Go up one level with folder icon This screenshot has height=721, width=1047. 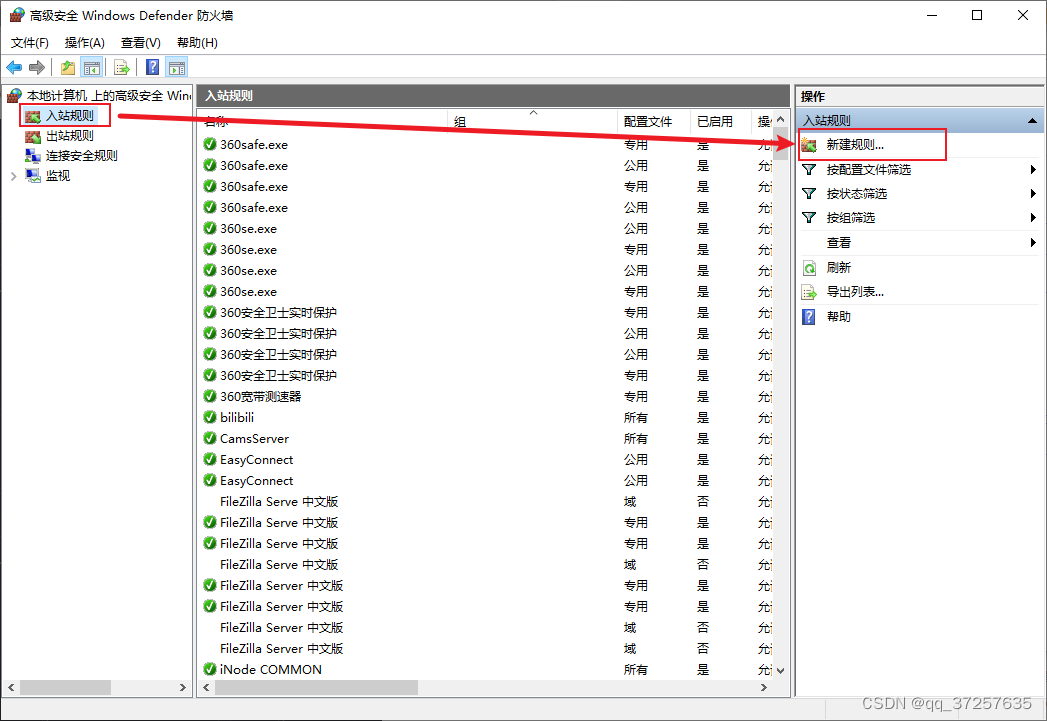(67, 67)
